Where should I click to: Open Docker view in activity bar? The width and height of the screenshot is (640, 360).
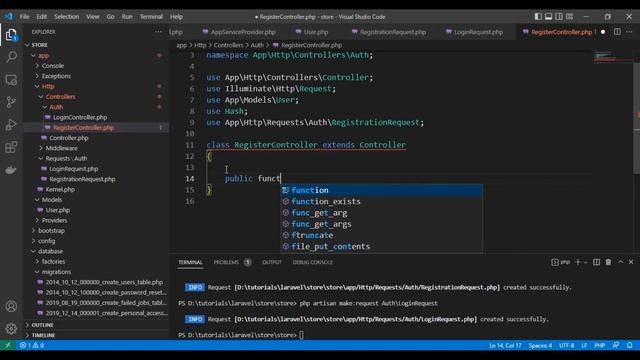click(x=11, y=169)
